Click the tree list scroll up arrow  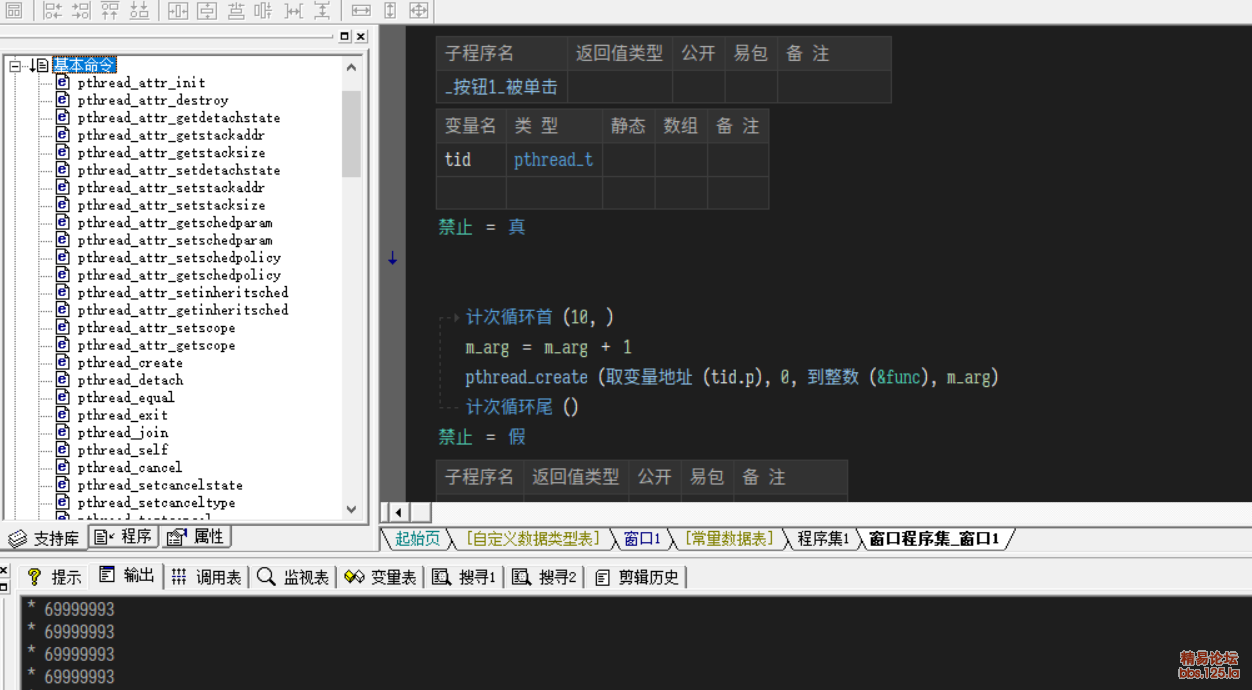tap(351, 68)
